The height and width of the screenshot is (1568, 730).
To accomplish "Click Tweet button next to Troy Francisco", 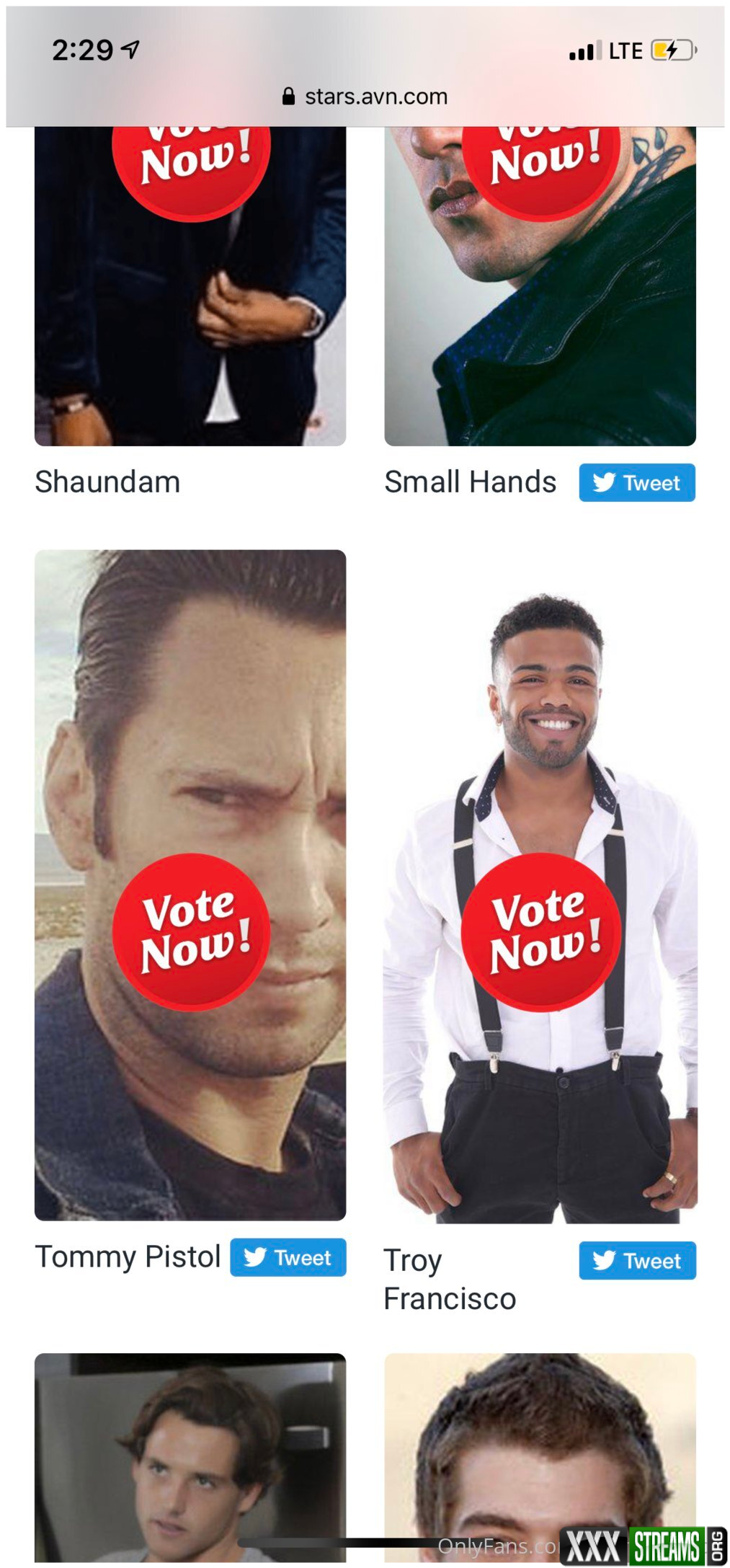I will (637, 1260).
